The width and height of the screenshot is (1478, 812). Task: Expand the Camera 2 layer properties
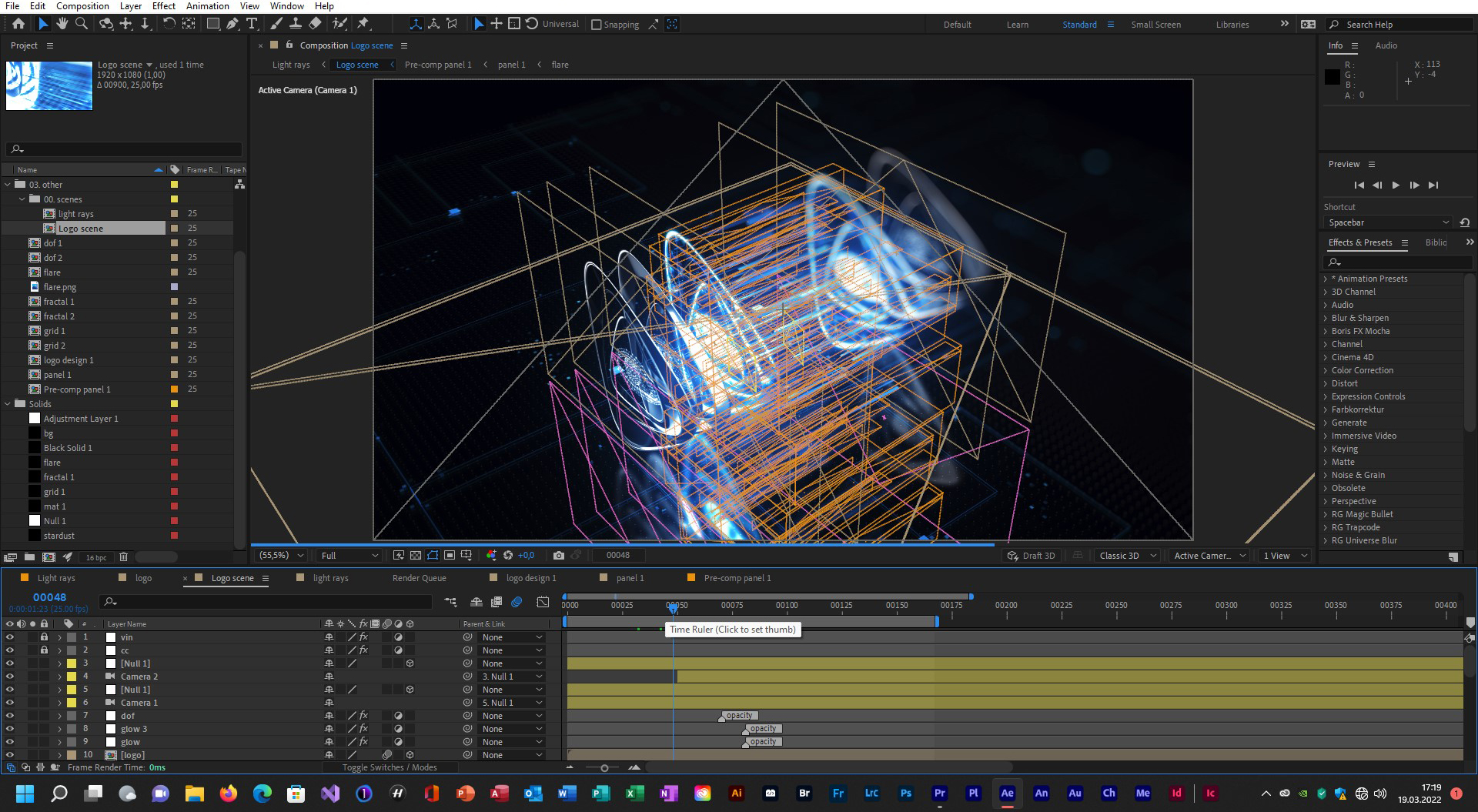(59, 677)
